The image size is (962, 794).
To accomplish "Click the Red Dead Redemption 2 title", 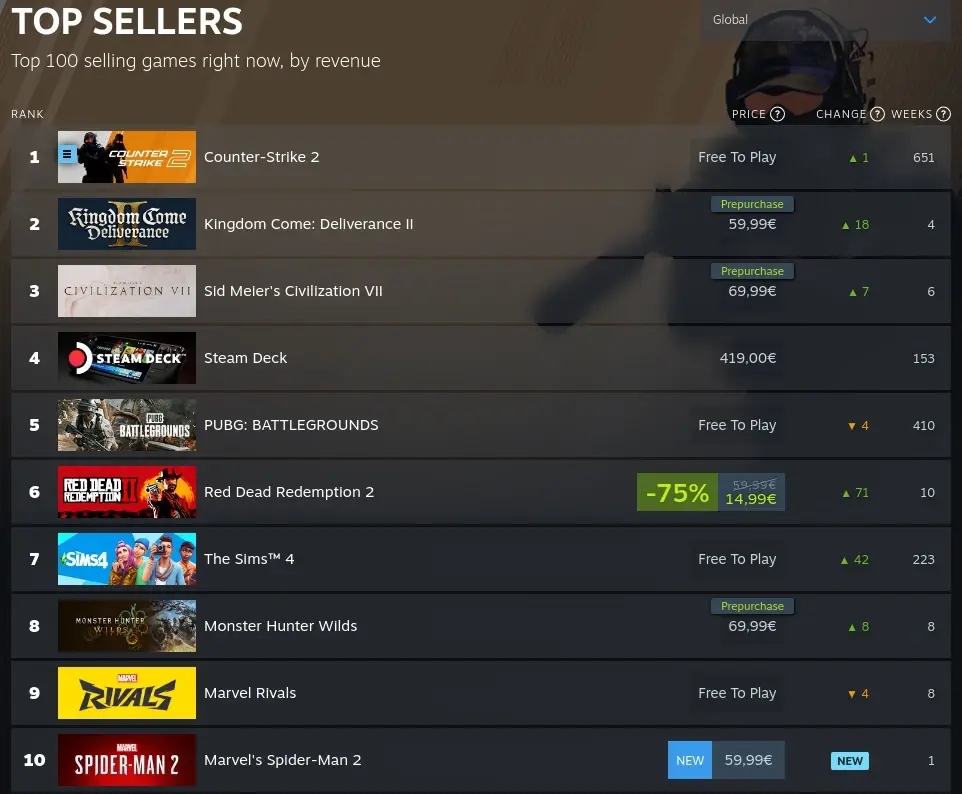I will pos(289,492).
